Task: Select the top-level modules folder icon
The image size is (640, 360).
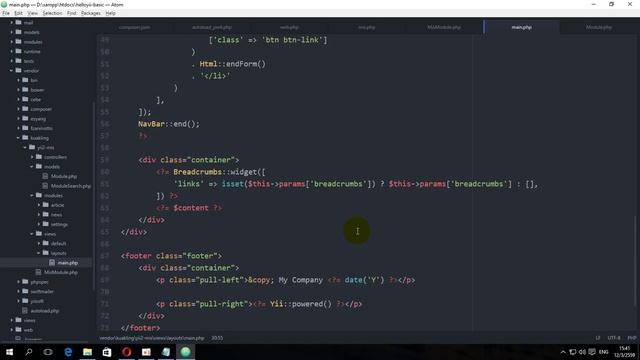Action: point(18,42)
